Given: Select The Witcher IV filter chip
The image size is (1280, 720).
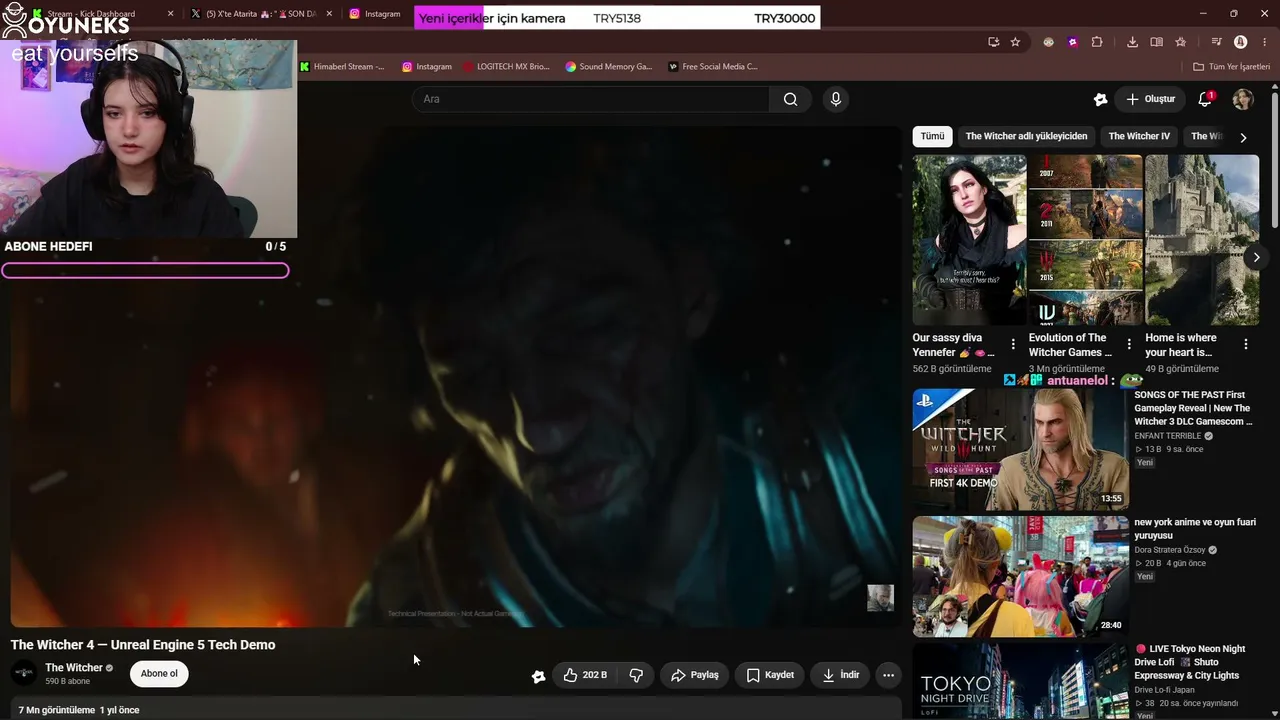Looking at the screenshot, I should click(1139, 136).
